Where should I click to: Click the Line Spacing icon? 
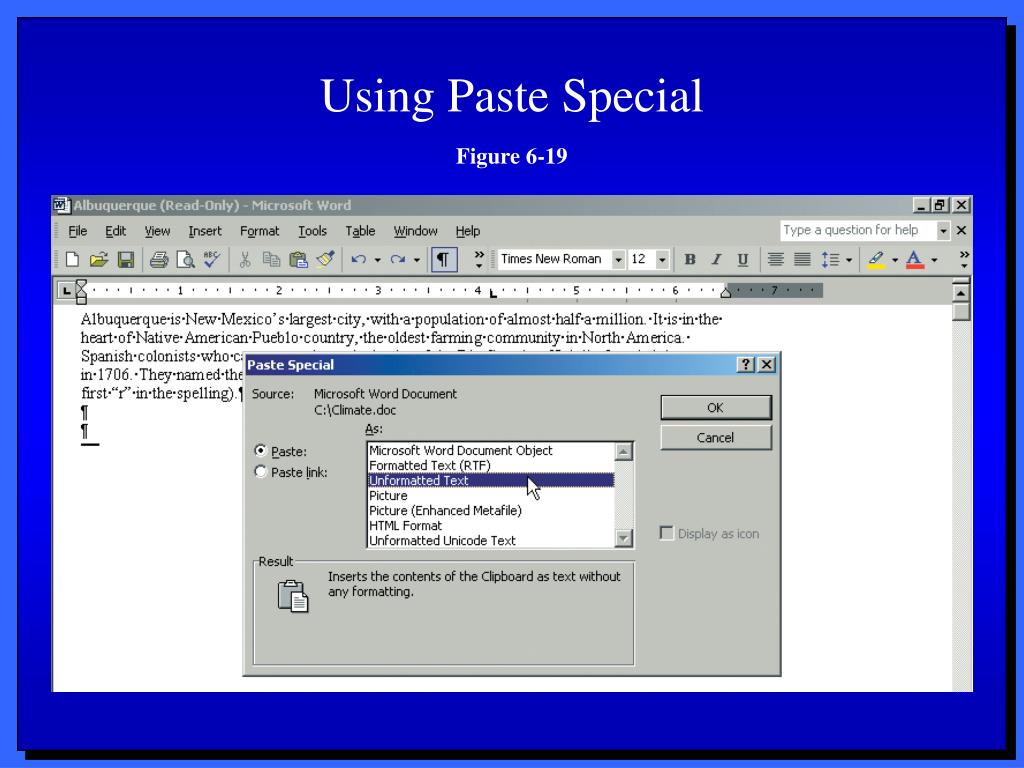pos(830,260)
